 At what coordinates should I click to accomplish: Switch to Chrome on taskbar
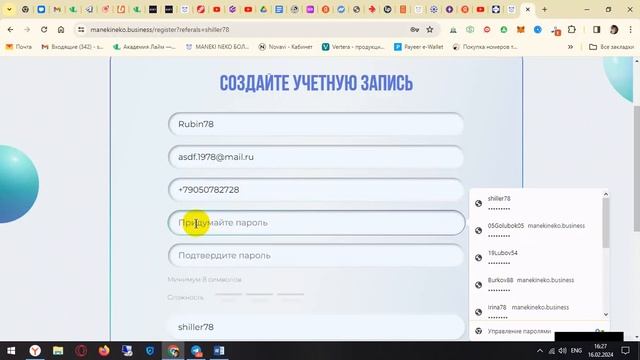[x=173, y=351]
